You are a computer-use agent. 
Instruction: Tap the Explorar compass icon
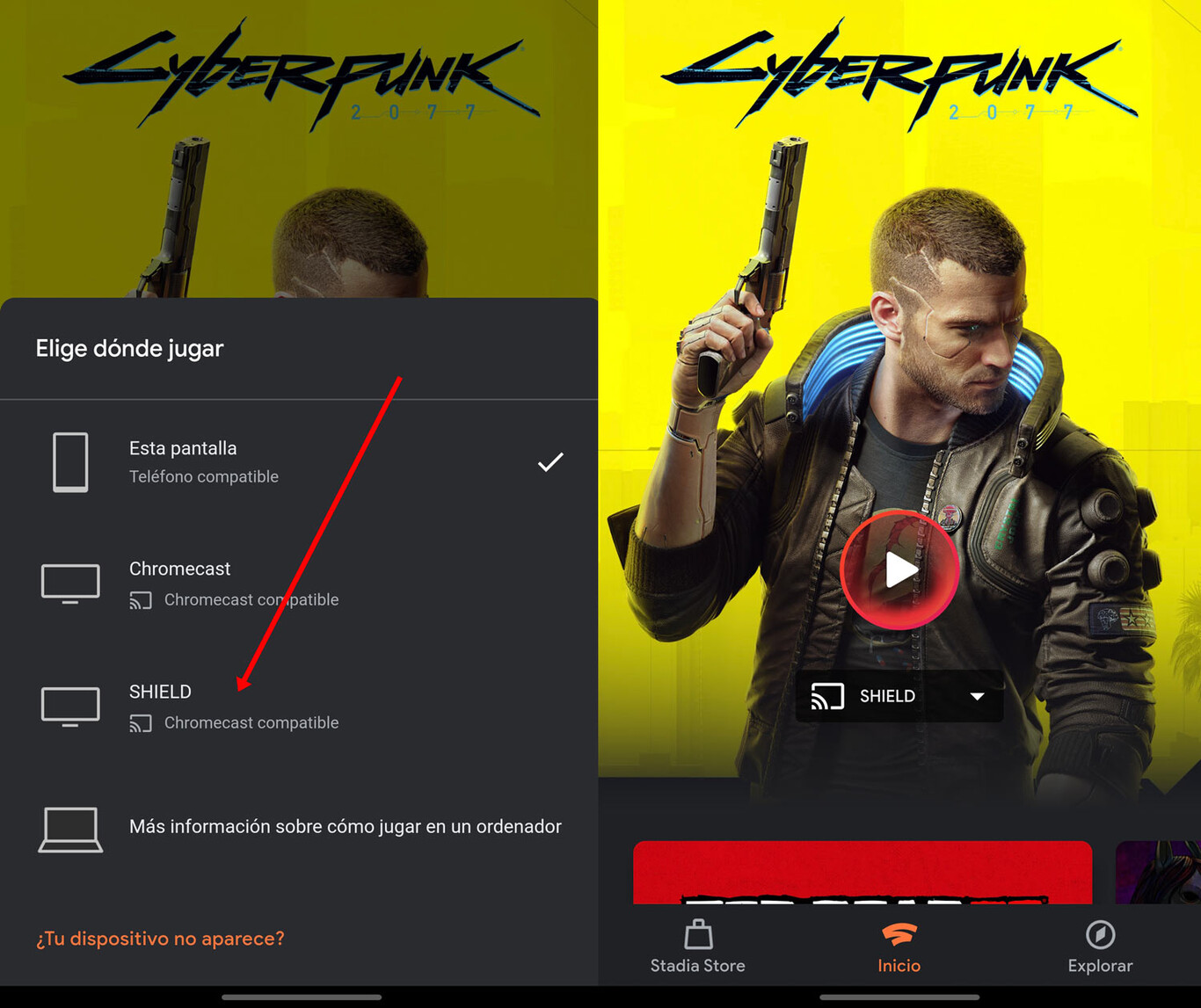[x=1100, y=934]
